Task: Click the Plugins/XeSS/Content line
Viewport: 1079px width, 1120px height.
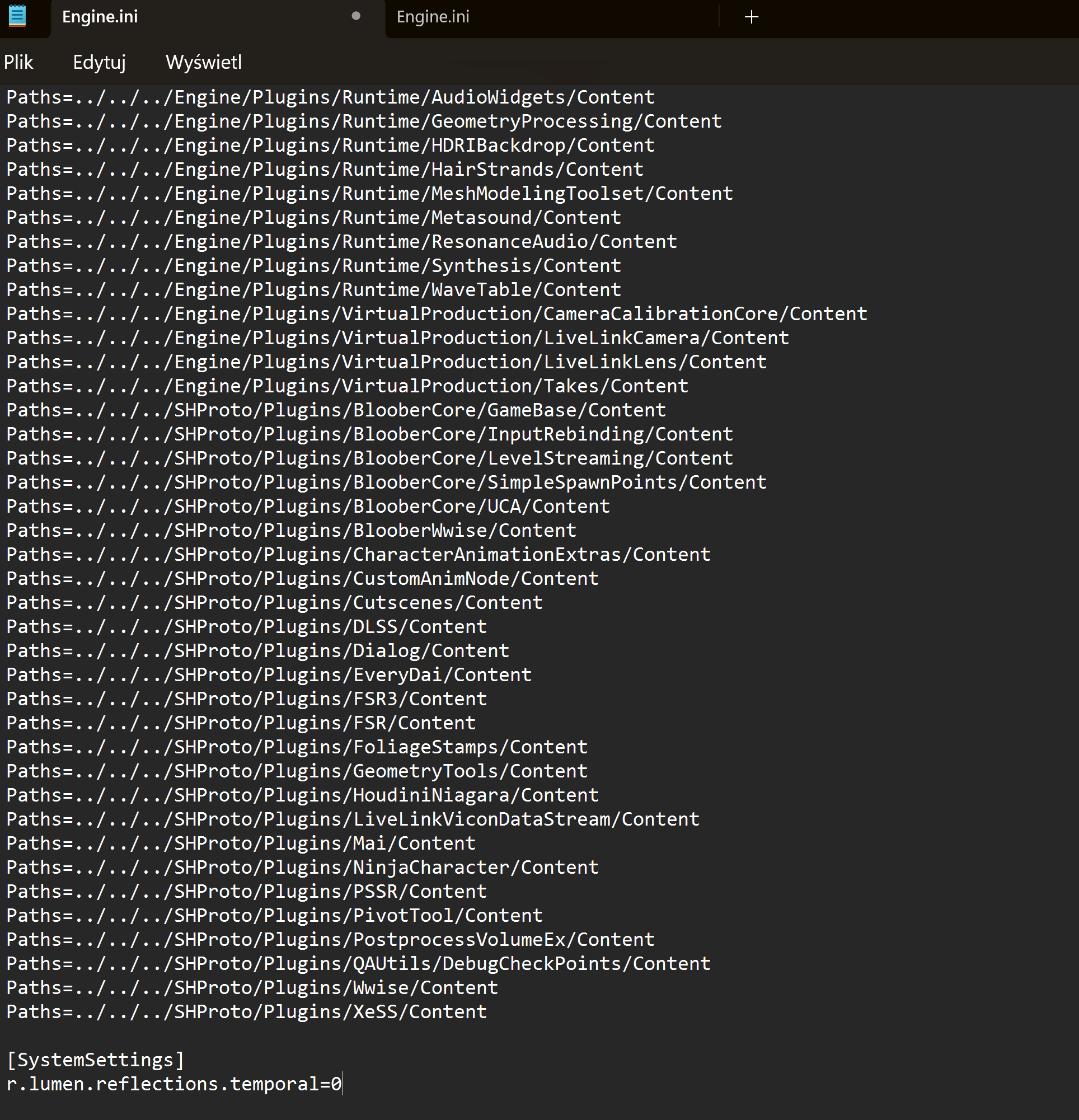Action: [x=246, y=1011]
